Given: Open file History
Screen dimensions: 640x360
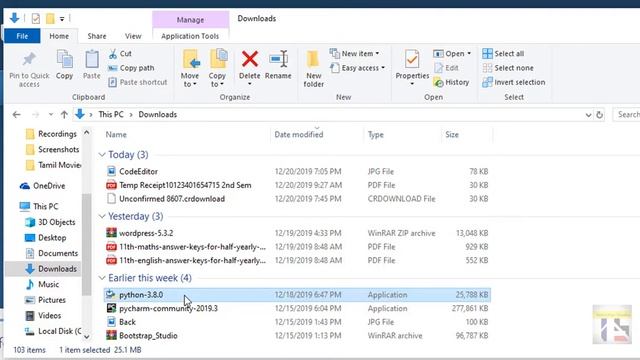Looking at the screenshot, I should (x=451, y=82).
